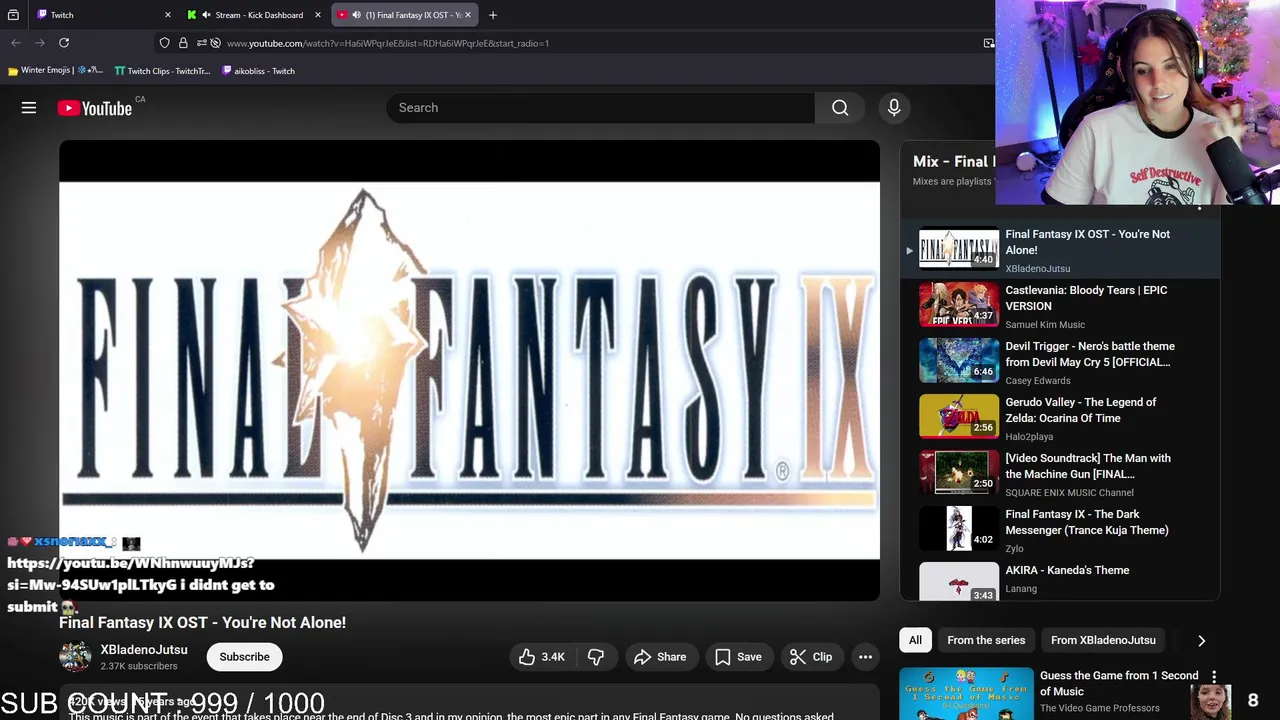Go forward in the browser
Viewport: 1280px width, 720px height.
pyautogui.click(x=40, y=43)
